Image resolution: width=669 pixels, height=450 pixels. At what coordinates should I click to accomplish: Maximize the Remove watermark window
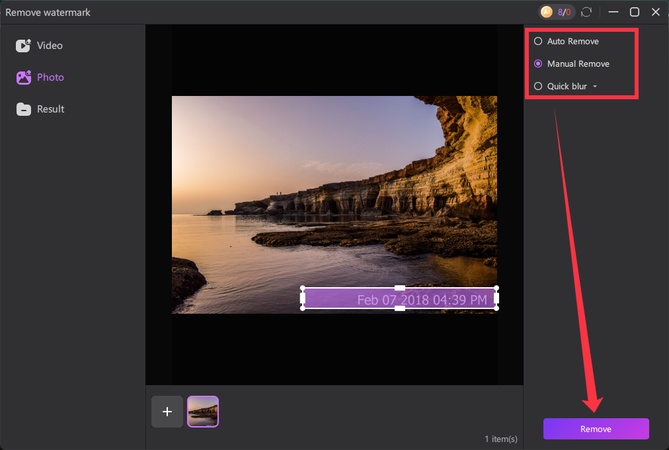634,12
